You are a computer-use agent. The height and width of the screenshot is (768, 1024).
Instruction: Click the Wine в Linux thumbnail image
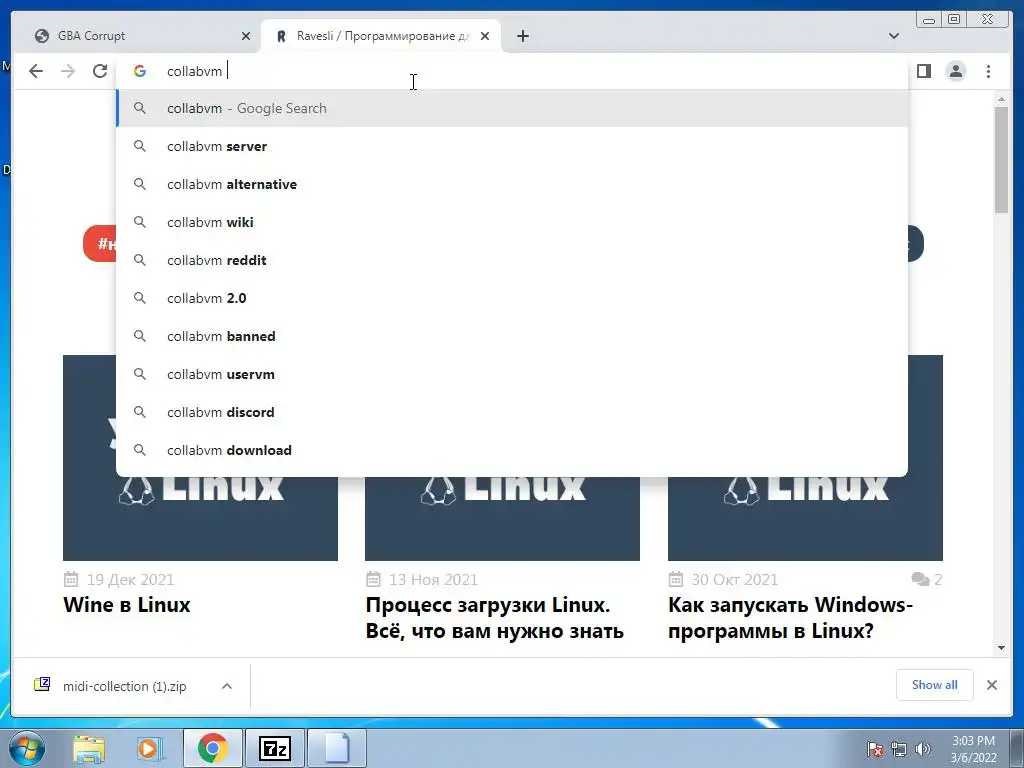[200, 518]
